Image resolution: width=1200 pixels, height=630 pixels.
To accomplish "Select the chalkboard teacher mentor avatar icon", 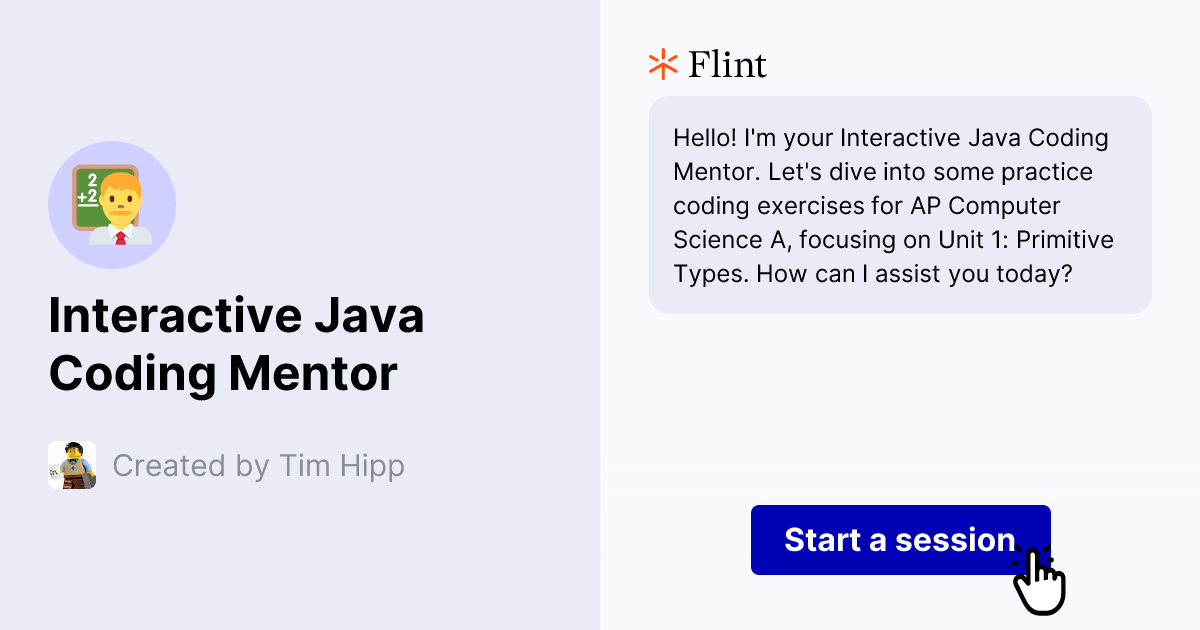I will pos(112,204).
